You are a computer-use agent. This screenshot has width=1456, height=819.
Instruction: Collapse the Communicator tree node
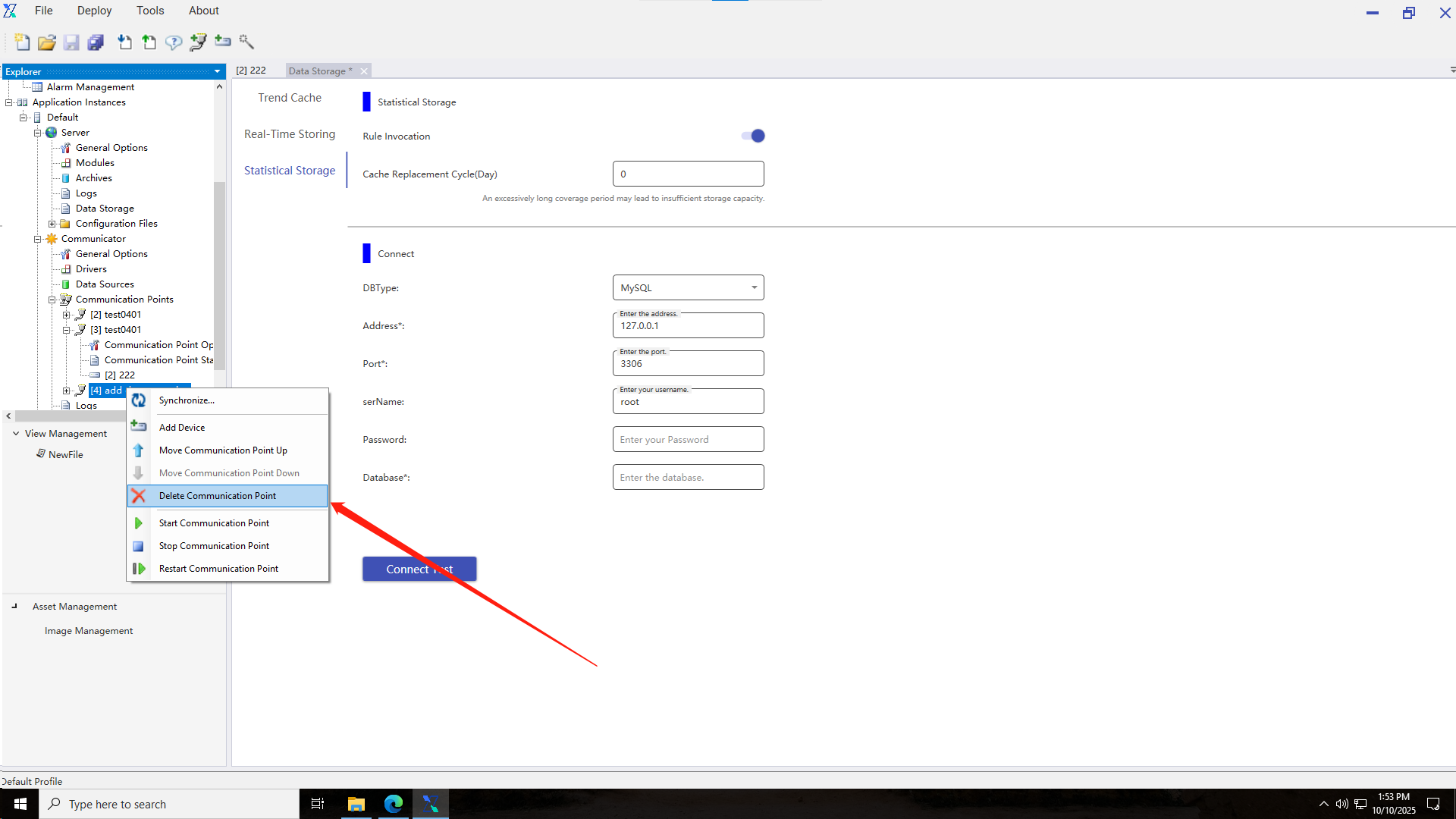point(37,239)
